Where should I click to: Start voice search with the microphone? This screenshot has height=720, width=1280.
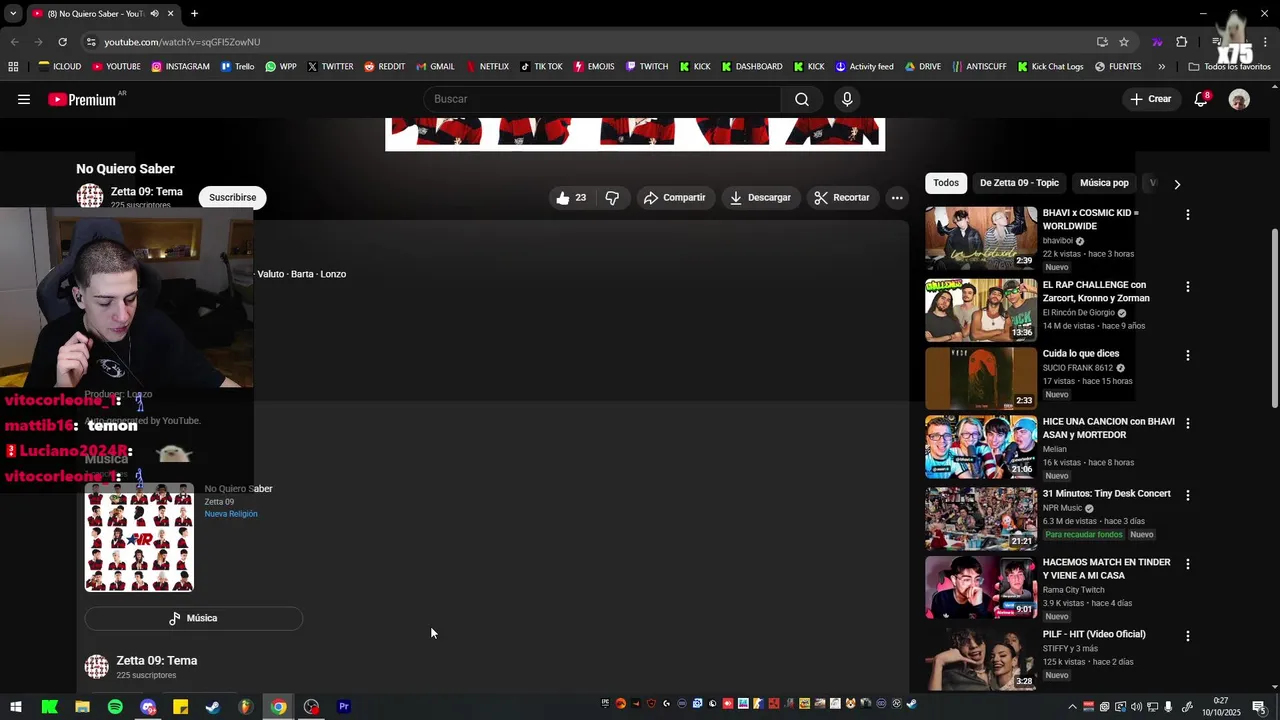pos(847,99)
